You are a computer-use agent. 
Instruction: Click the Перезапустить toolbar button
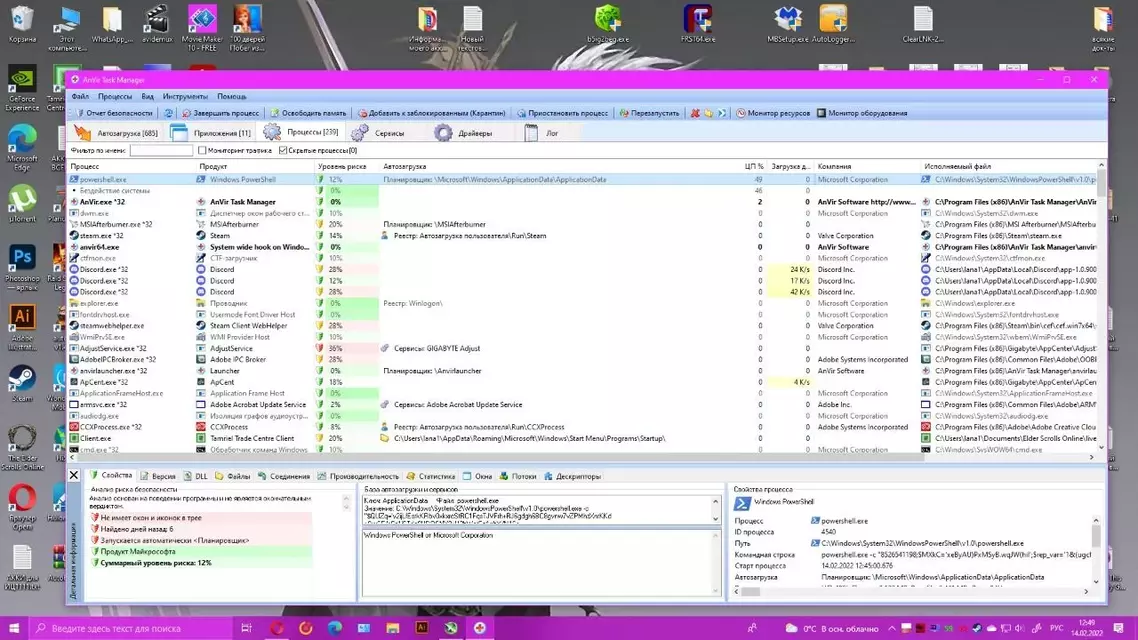[650, 113]
